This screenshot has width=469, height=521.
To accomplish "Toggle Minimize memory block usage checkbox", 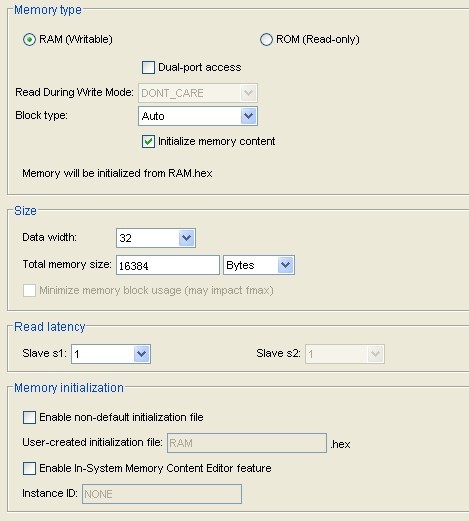I will tap(29, 290).
